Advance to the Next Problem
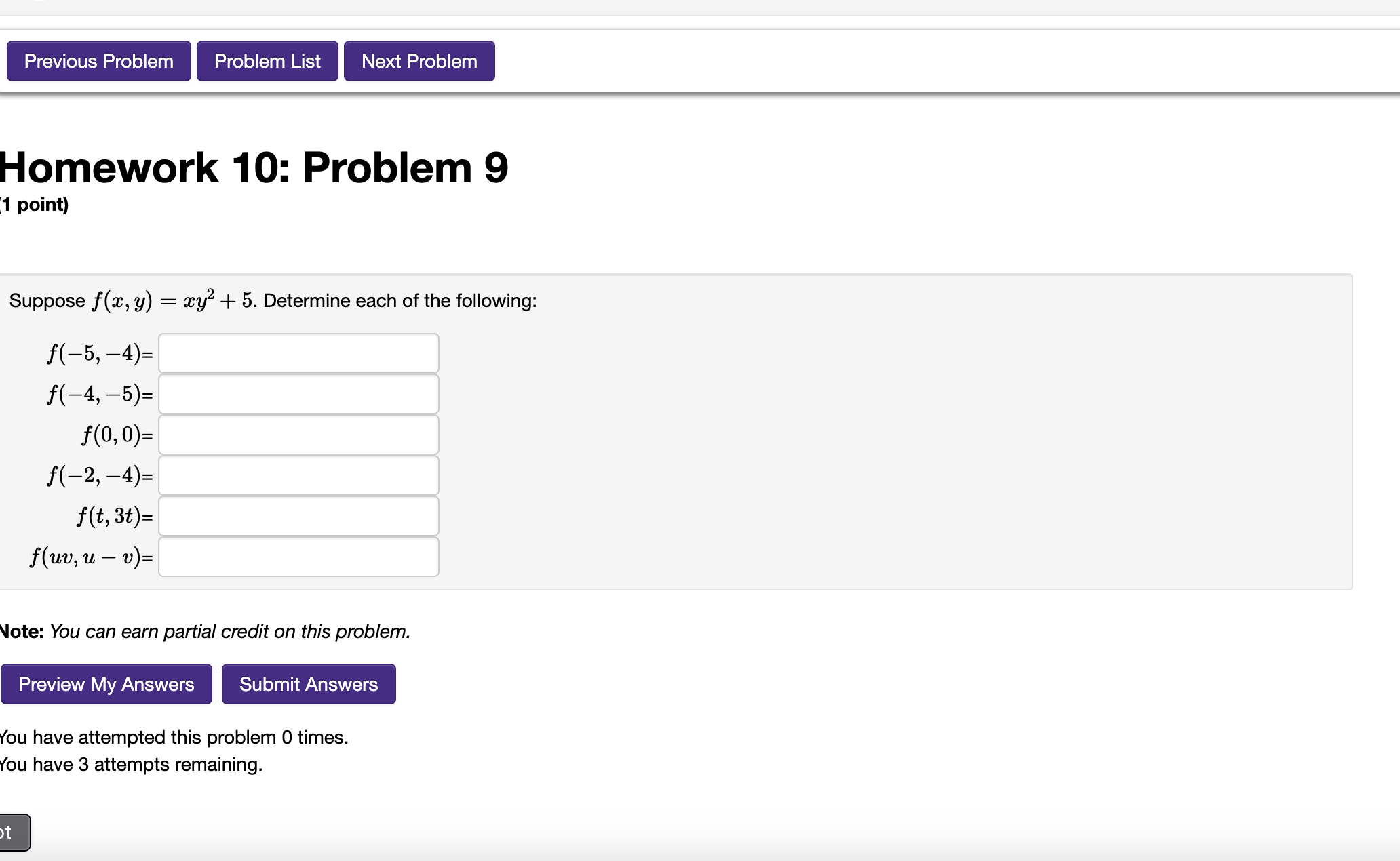The image size is (1400, 861). point(419,61)
